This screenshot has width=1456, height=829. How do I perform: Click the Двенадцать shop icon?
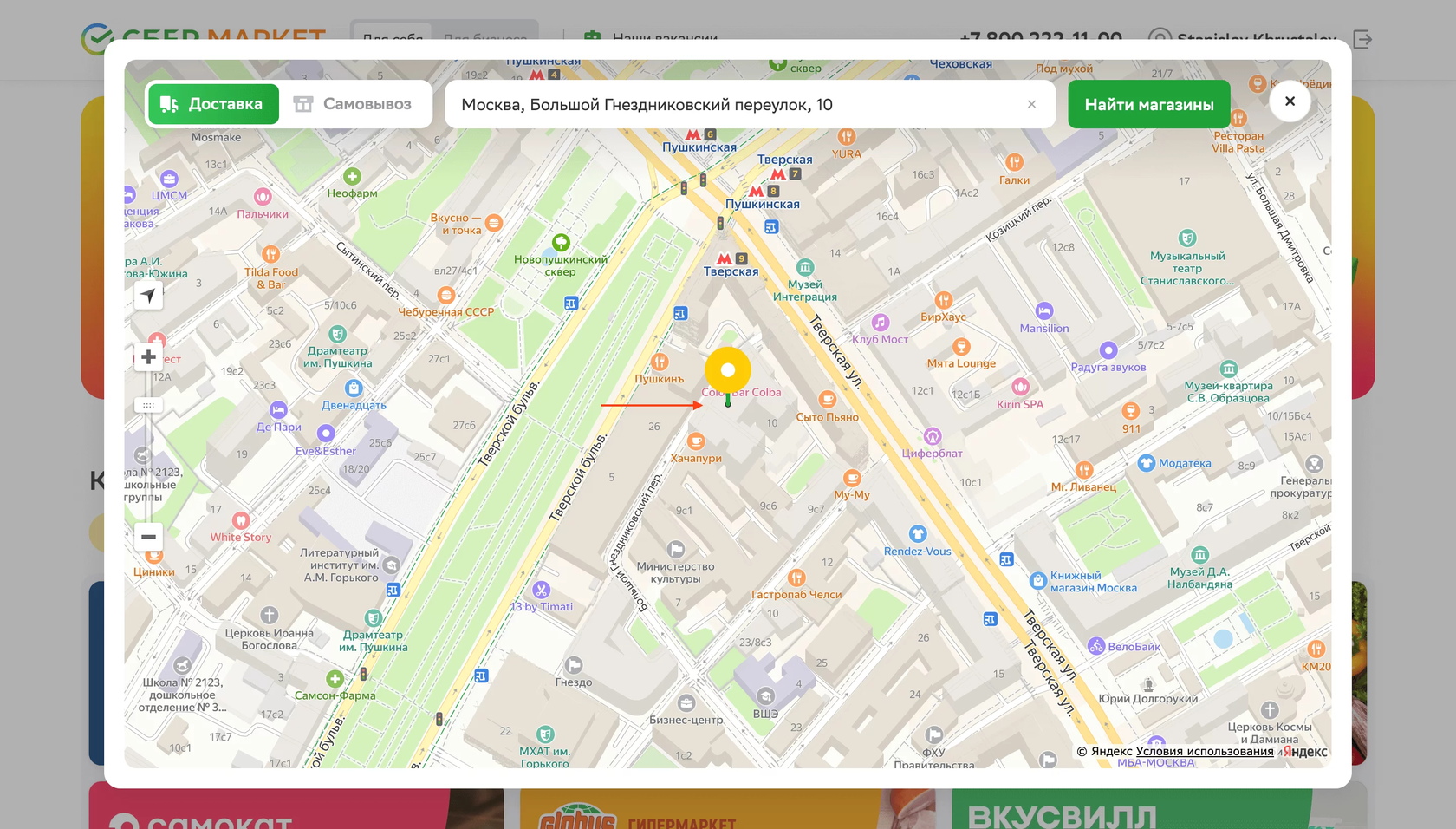354,388
